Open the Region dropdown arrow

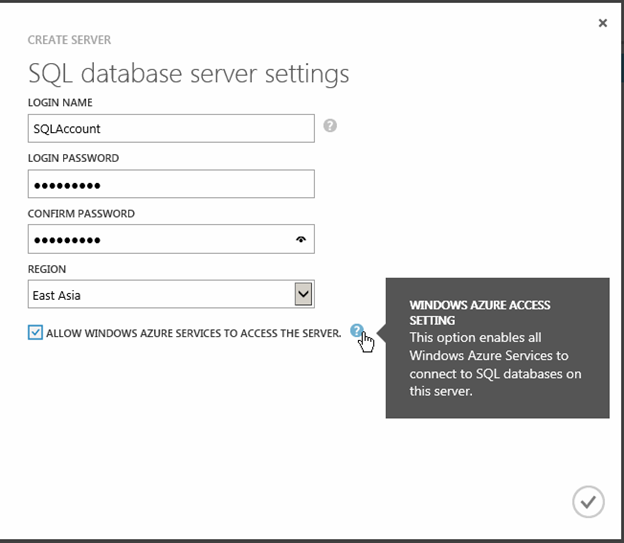[303, 294]
